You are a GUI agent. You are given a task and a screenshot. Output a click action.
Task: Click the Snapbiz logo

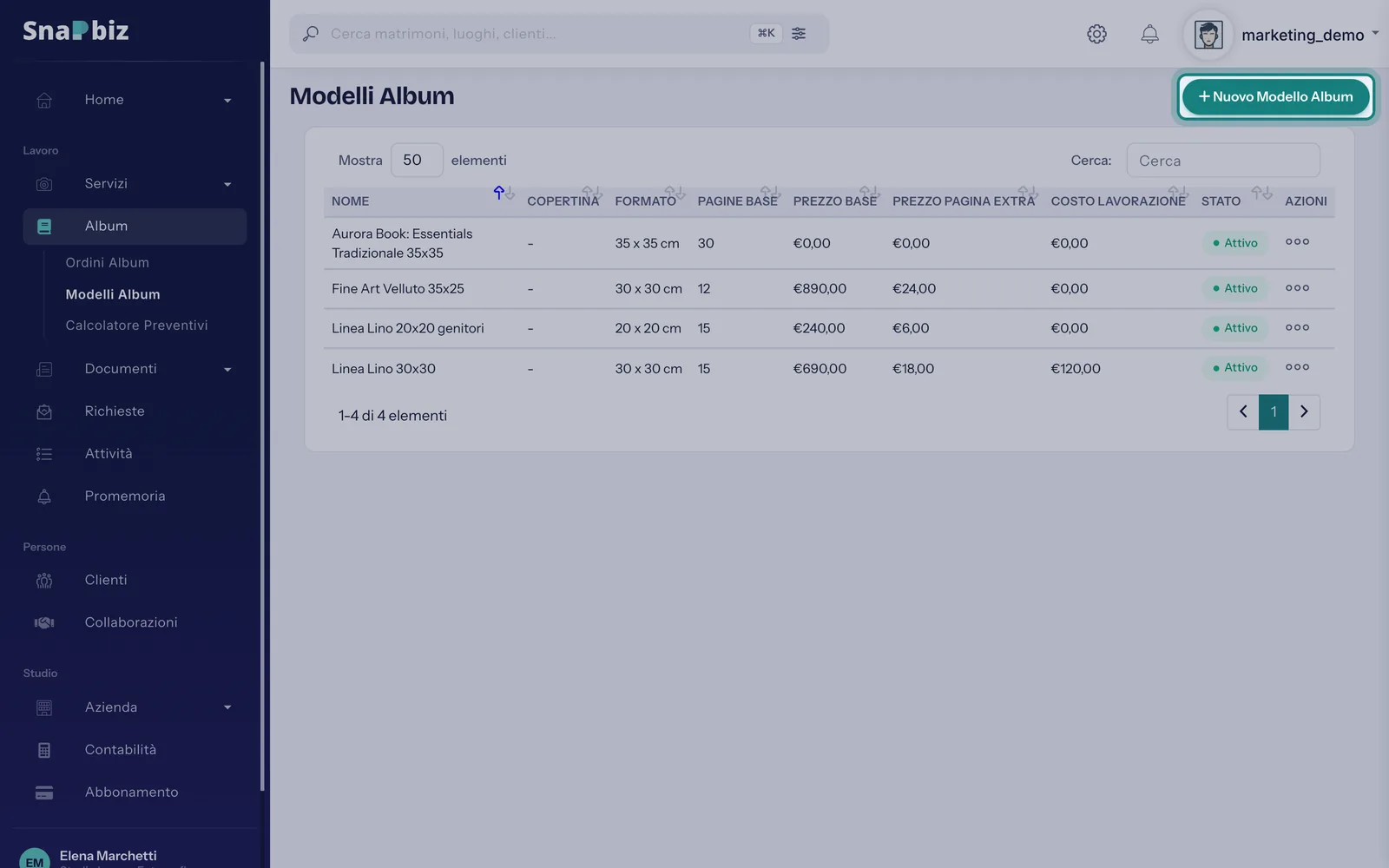click(76, 31)
